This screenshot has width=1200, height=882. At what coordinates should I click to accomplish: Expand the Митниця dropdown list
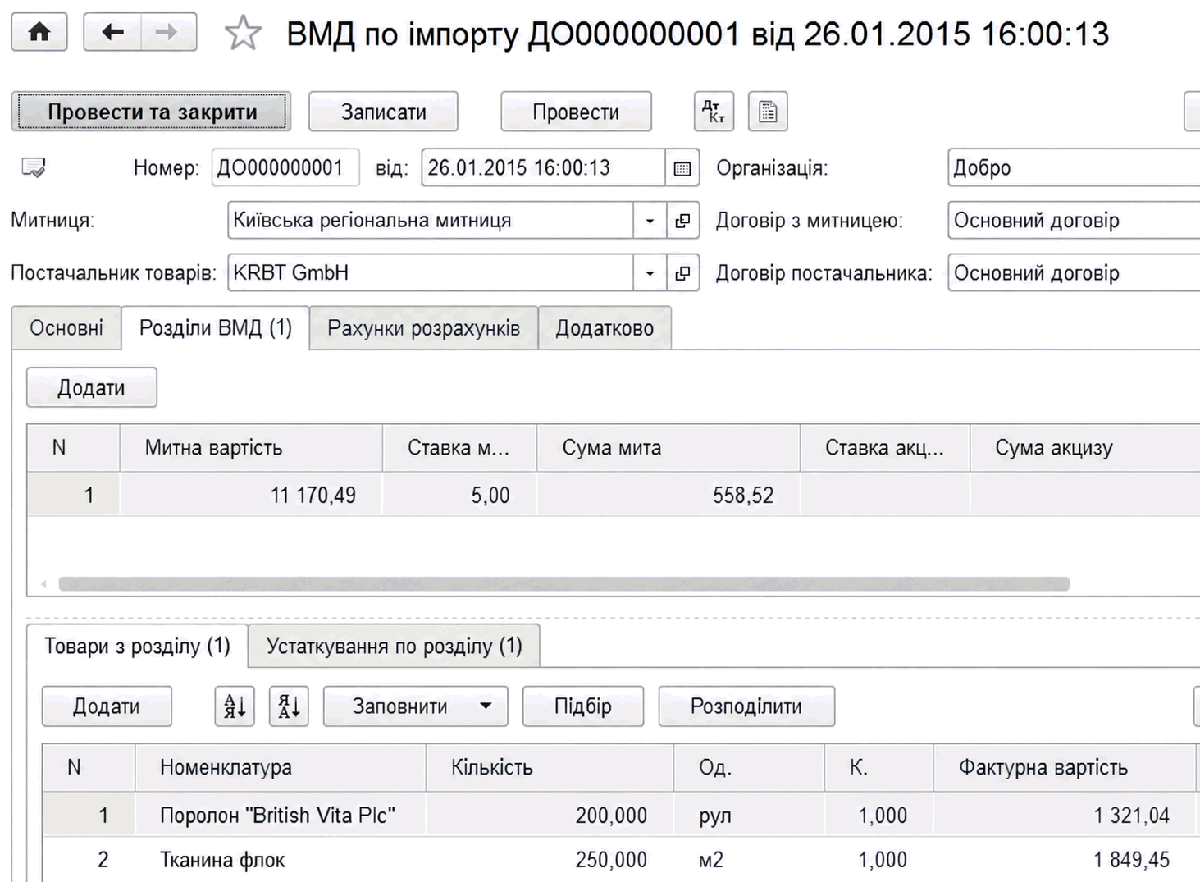(650, 222)
